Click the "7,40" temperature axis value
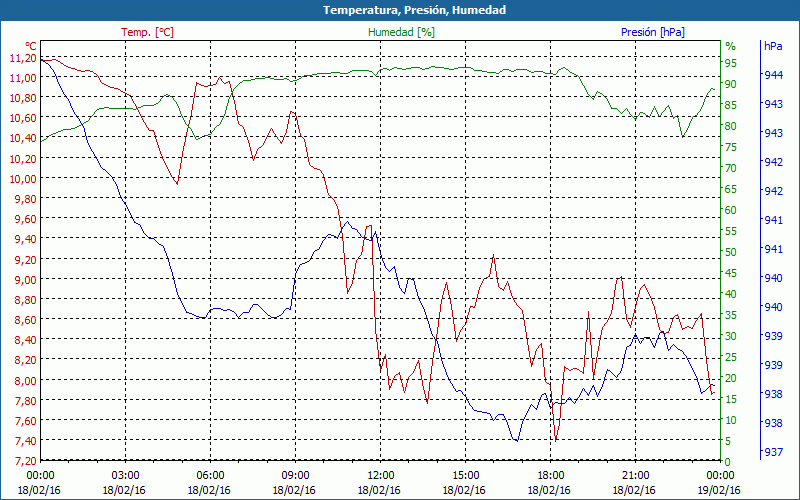 point(26,441)
